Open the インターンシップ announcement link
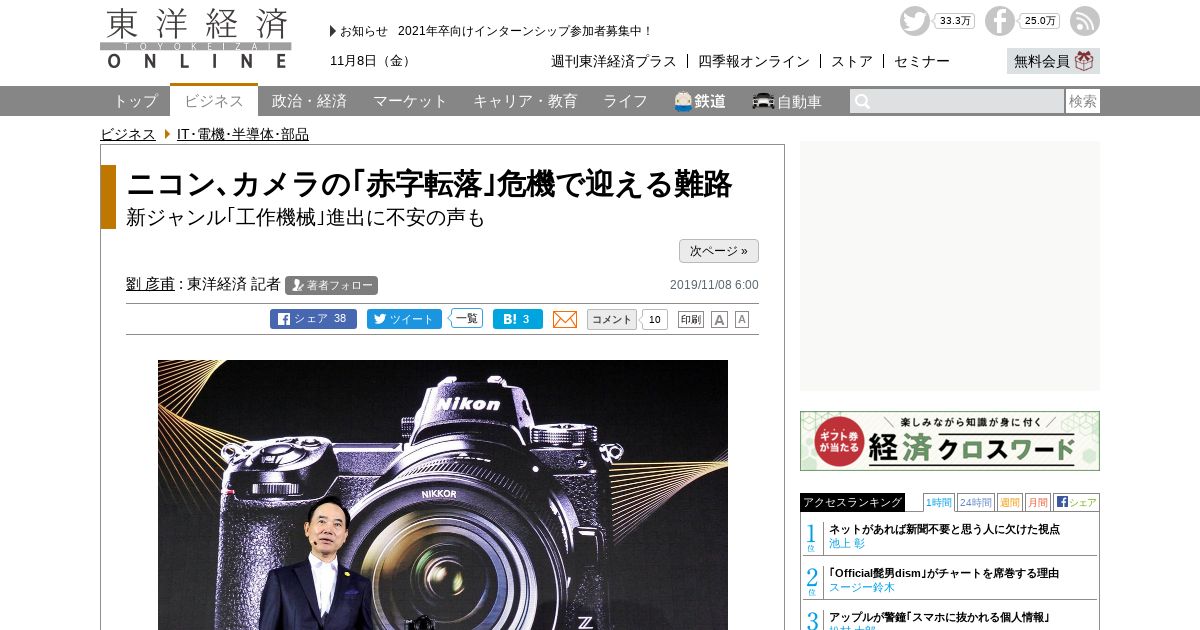This screenshot has height=630, width=1200. coord(525,31)
